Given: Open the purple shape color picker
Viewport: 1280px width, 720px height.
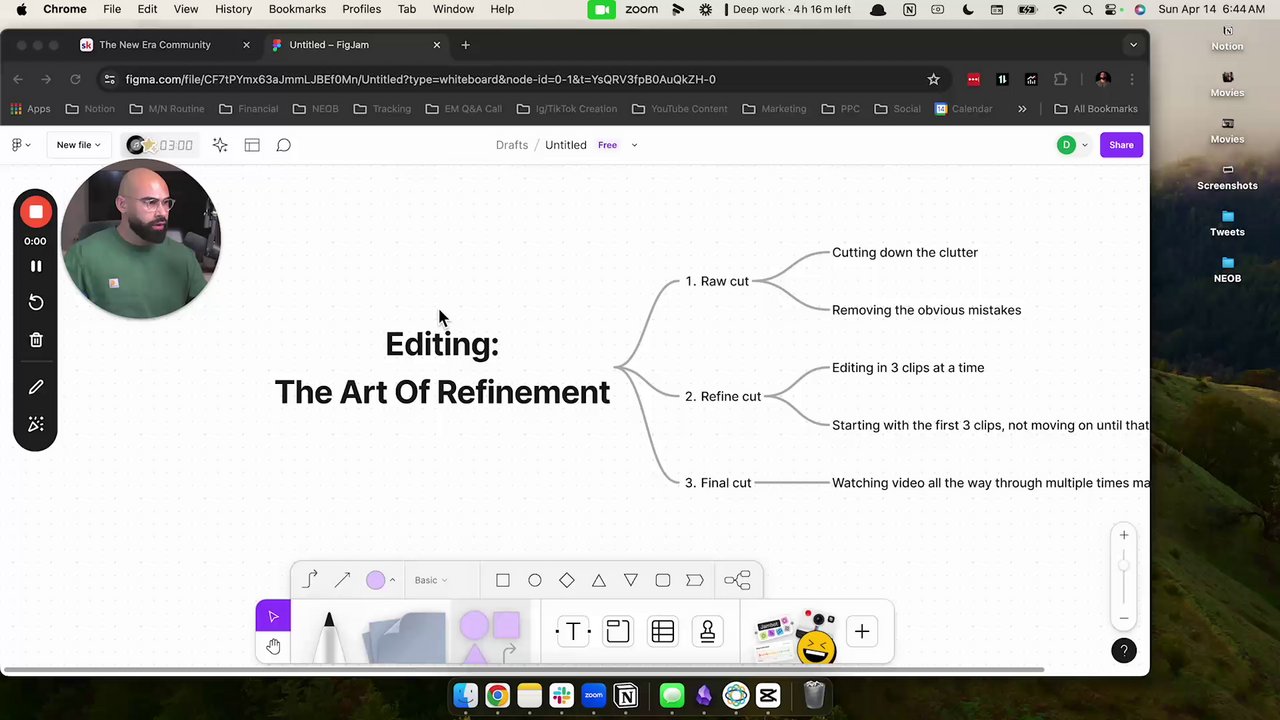Looking at the screenshot, I should coord(380,580).
